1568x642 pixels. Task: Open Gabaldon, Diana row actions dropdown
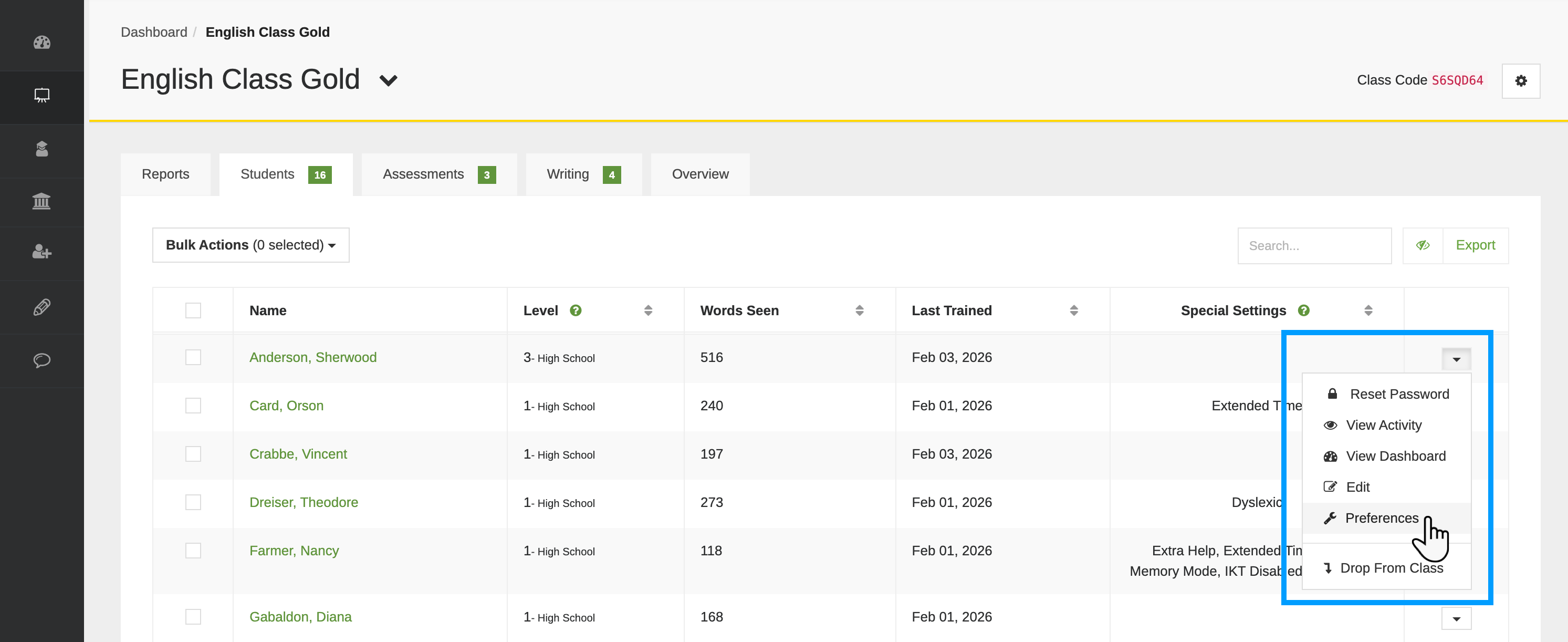(x=1456, y=619)
